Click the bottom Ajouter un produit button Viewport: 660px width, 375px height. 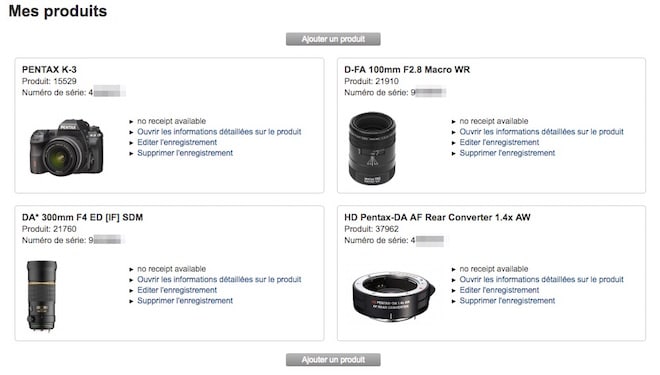333,360
